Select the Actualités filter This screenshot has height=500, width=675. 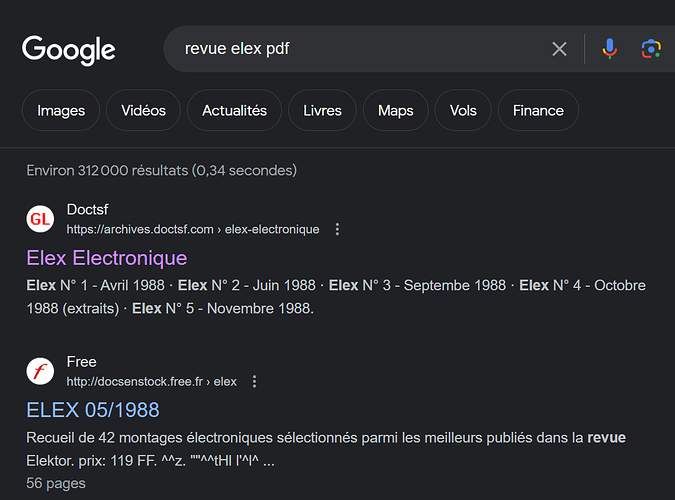click(x=234, y=110)
